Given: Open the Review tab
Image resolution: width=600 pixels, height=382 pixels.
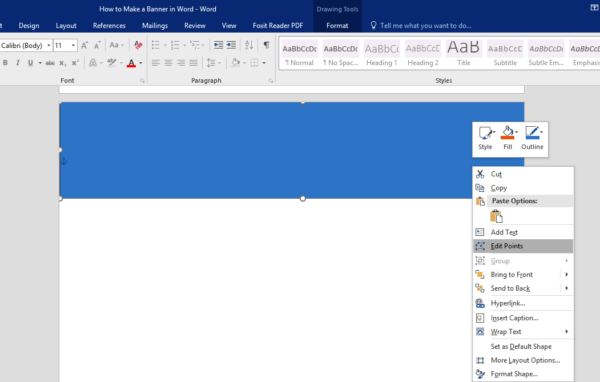Looking at the screenshot, I should [195, 26].
